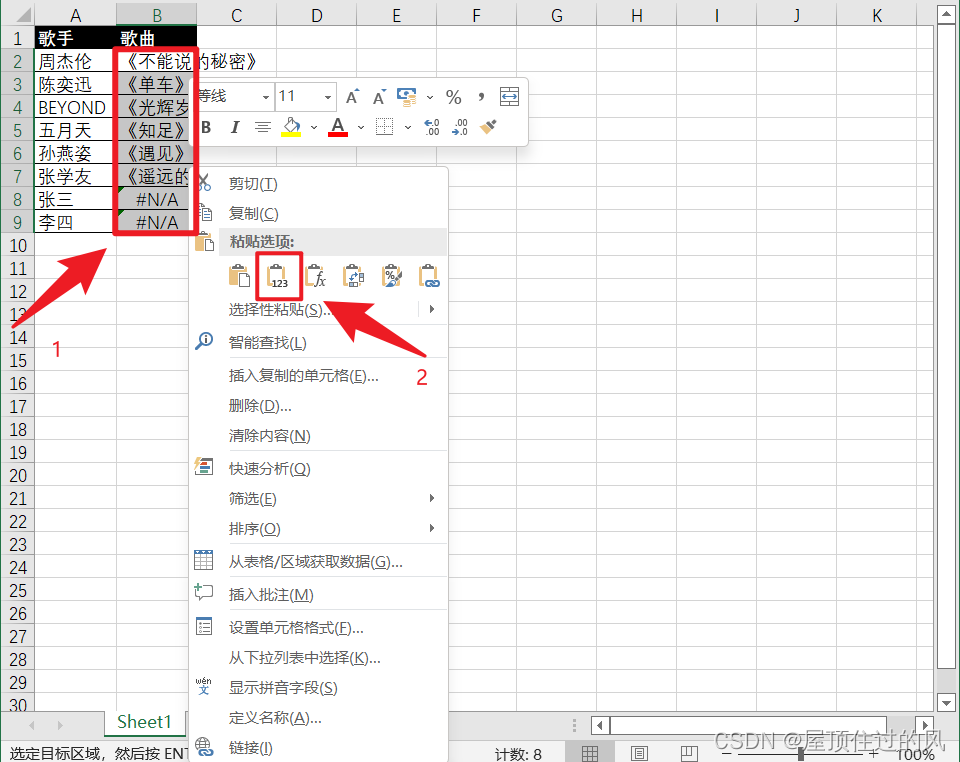Image resolution: width=960 pixels, height=762 pixels.
Task: Expand the 选择性粘贴 submenu arrow
Action: click(432, 309)
